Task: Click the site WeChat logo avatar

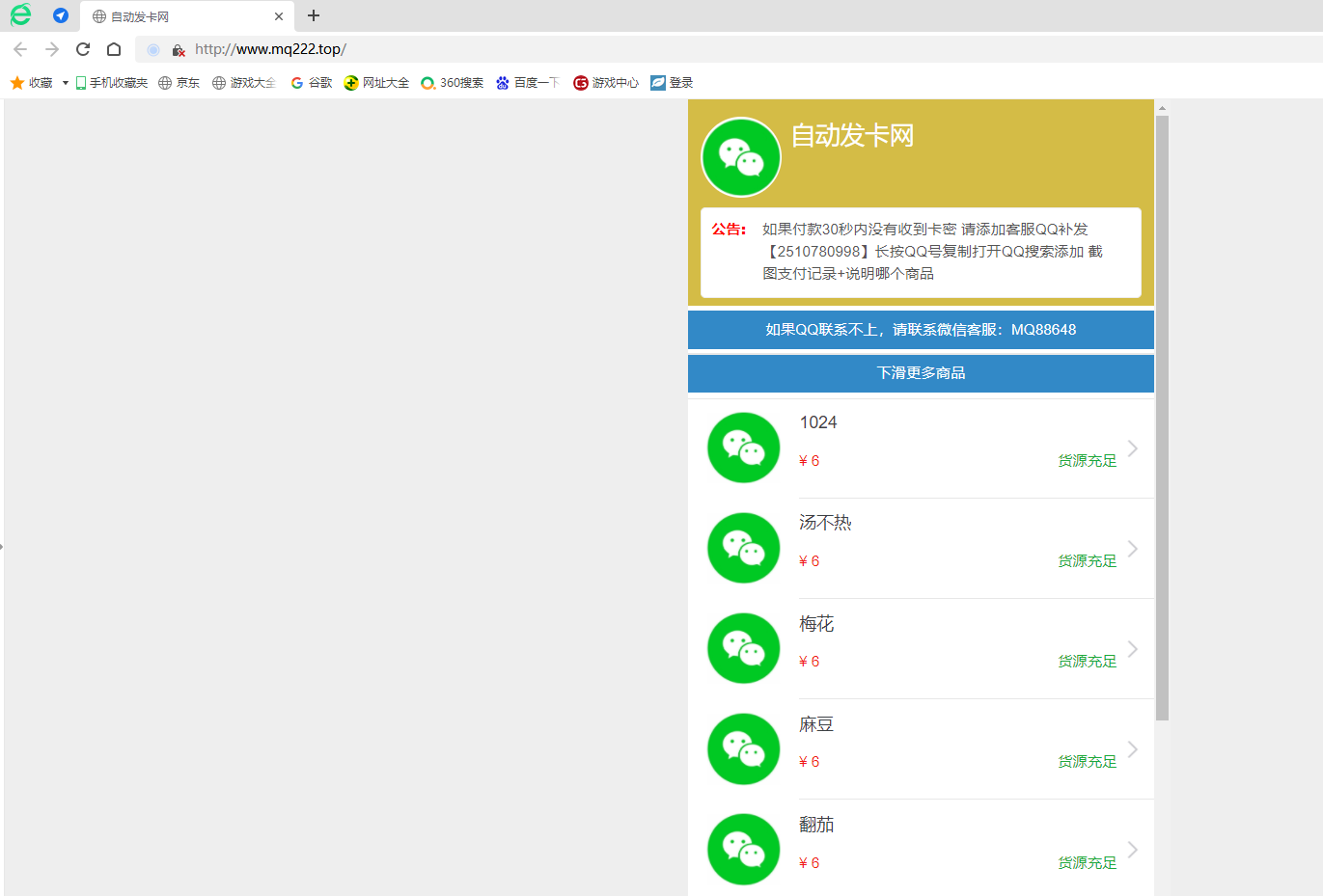Action: pos(741,157)
